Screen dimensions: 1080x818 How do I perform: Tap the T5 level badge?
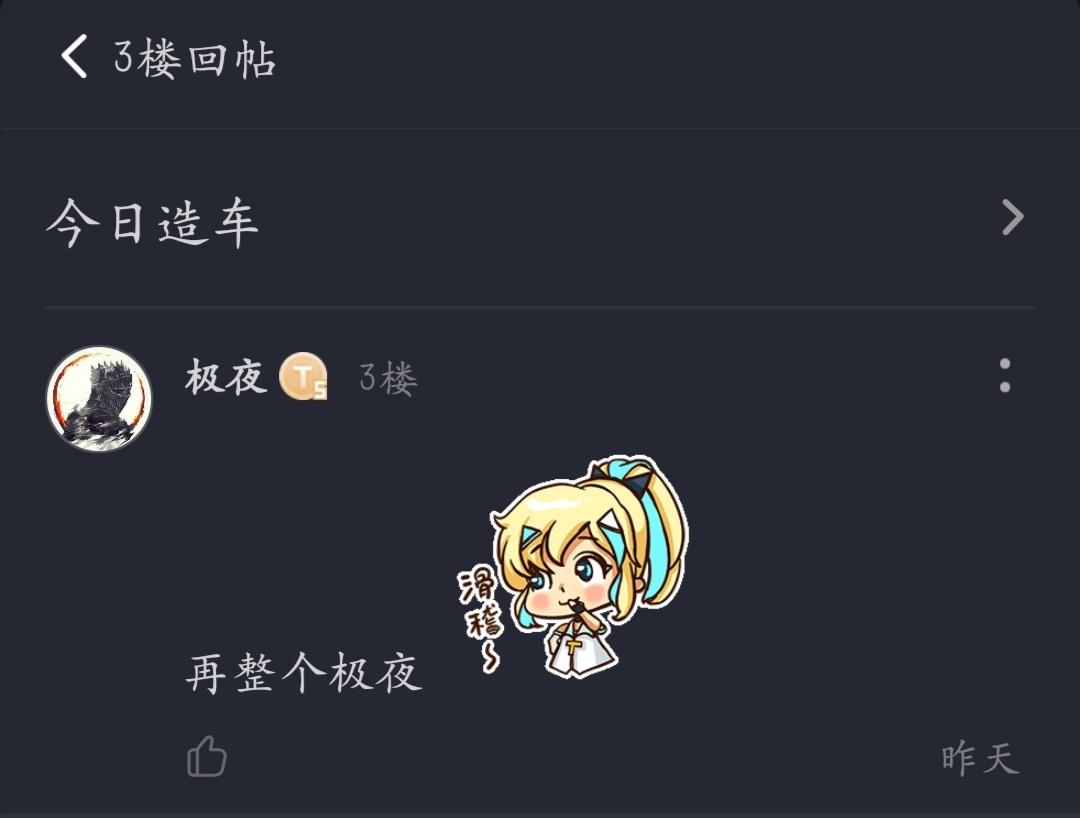[x=303, y=376]
